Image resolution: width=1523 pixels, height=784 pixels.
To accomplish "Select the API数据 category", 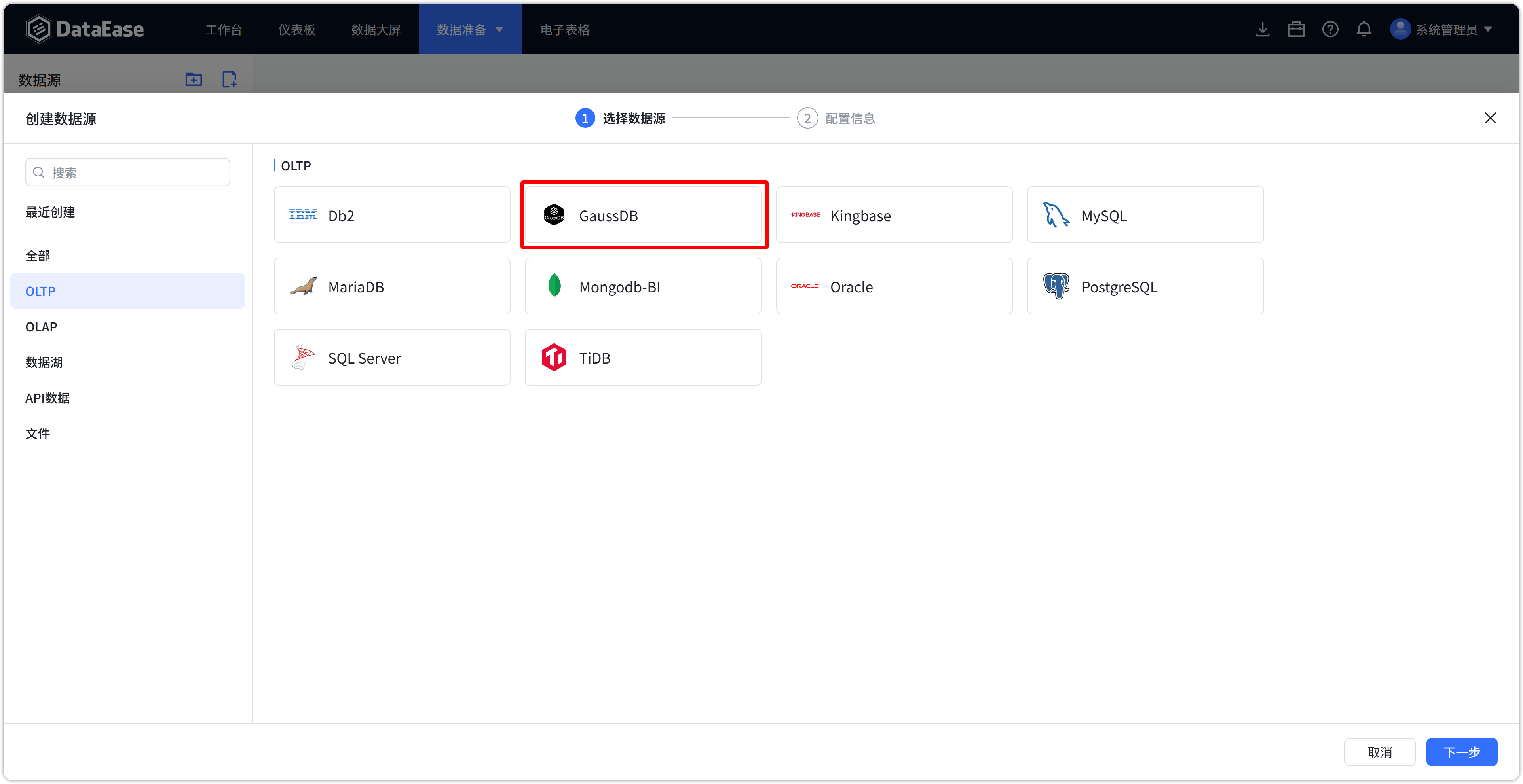I will (128, 398).
